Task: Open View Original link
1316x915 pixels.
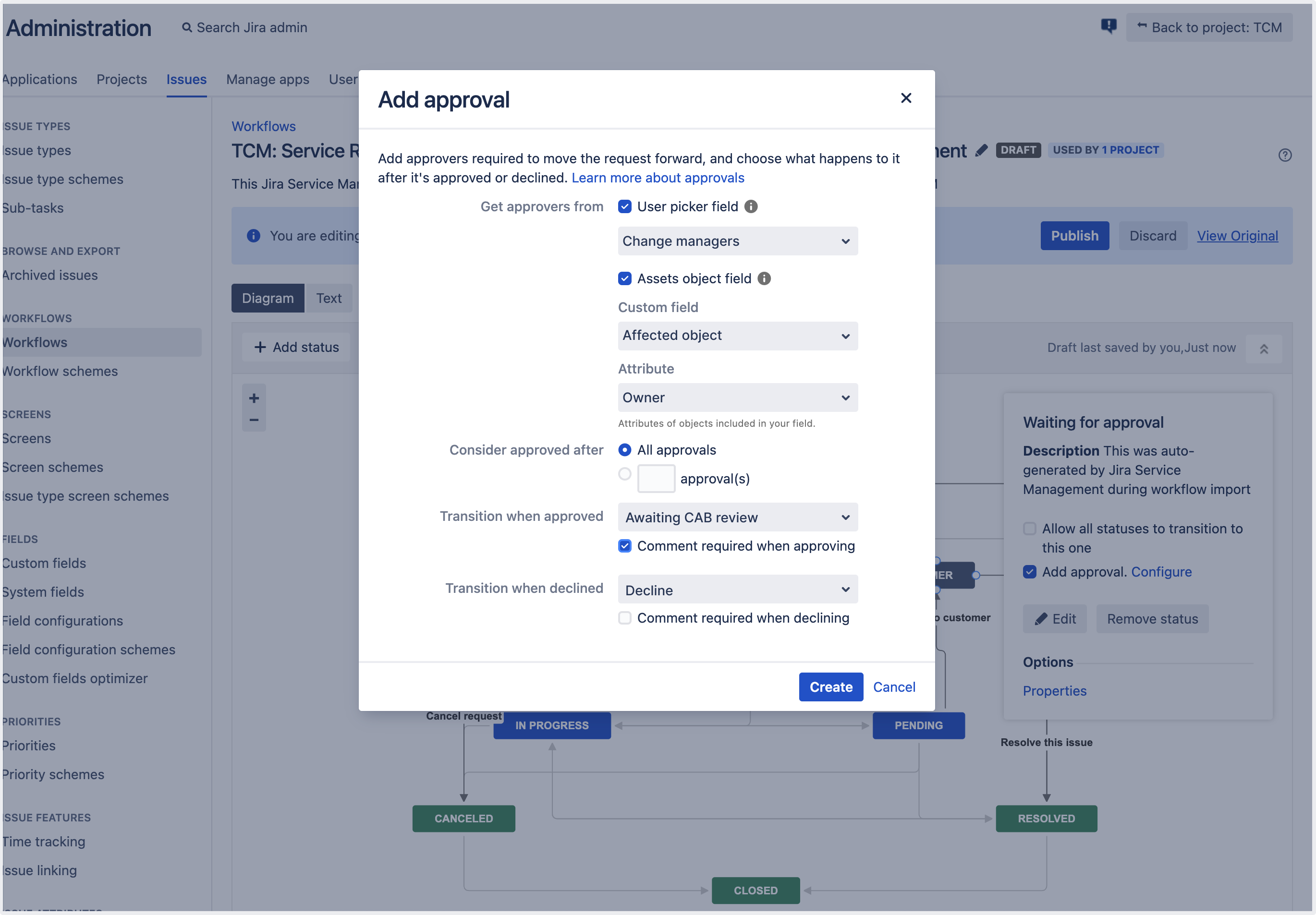Action: pos(1237,236)
